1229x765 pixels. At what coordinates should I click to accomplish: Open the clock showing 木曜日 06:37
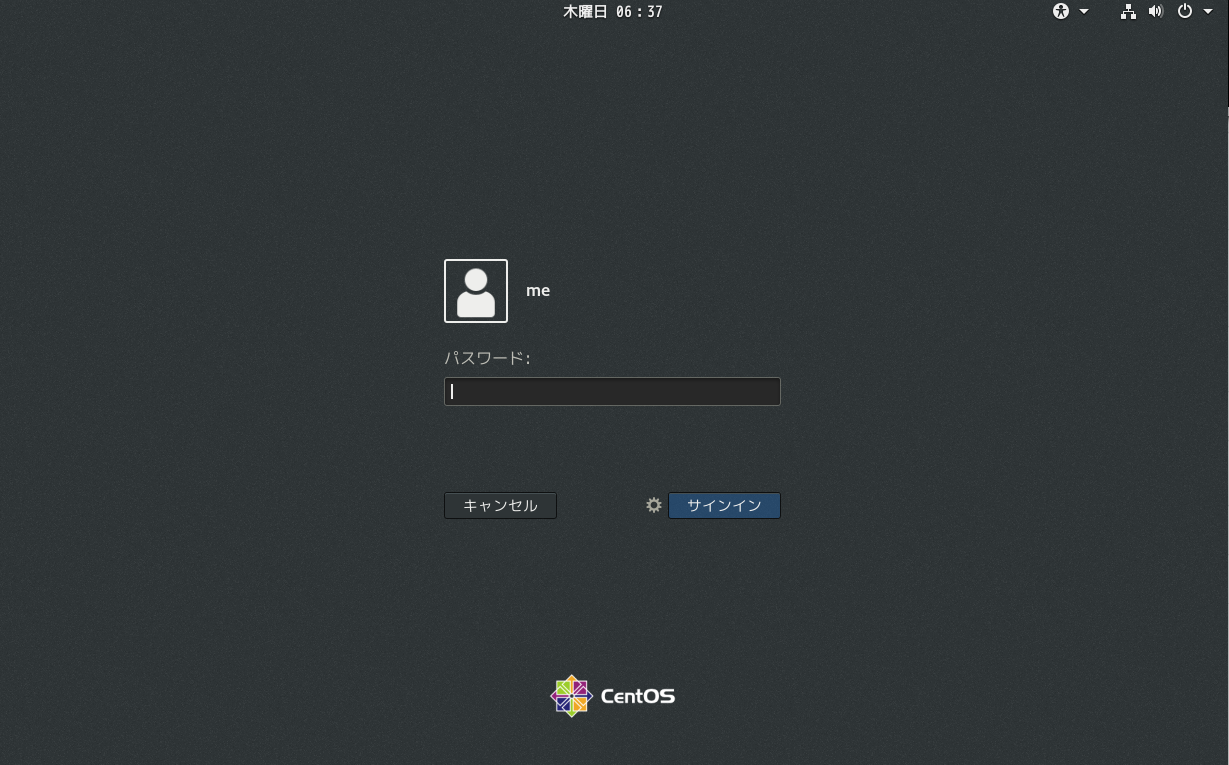coord(612,11)
